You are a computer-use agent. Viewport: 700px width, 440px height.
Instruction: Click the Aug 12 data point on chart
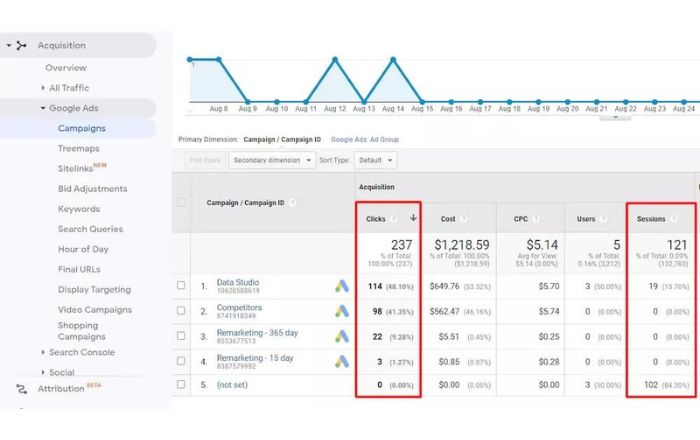(x=335, y=59)
